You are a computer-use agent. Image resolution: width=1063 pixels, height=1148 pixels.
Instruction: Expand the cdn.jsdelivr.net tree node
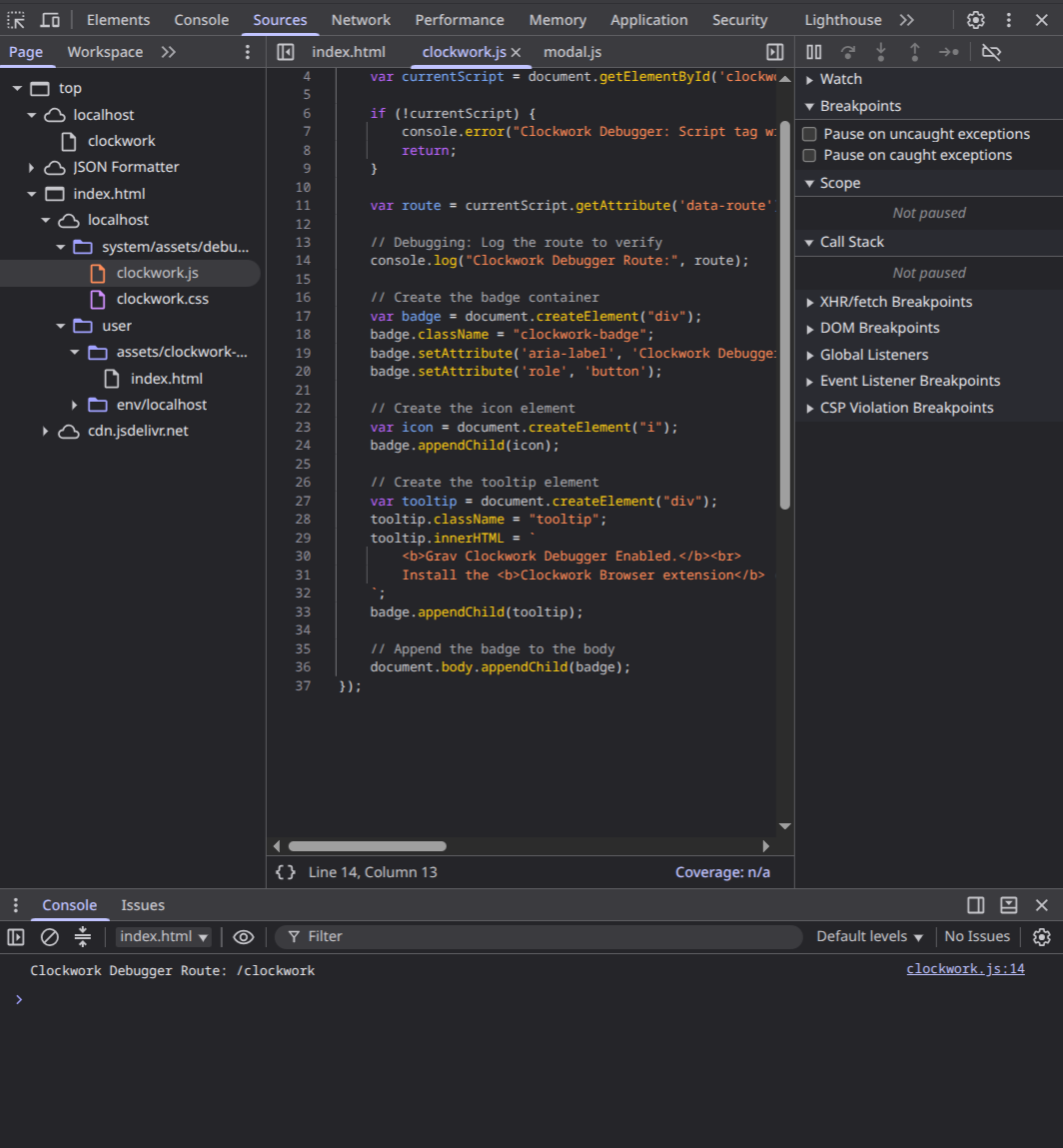45,432
